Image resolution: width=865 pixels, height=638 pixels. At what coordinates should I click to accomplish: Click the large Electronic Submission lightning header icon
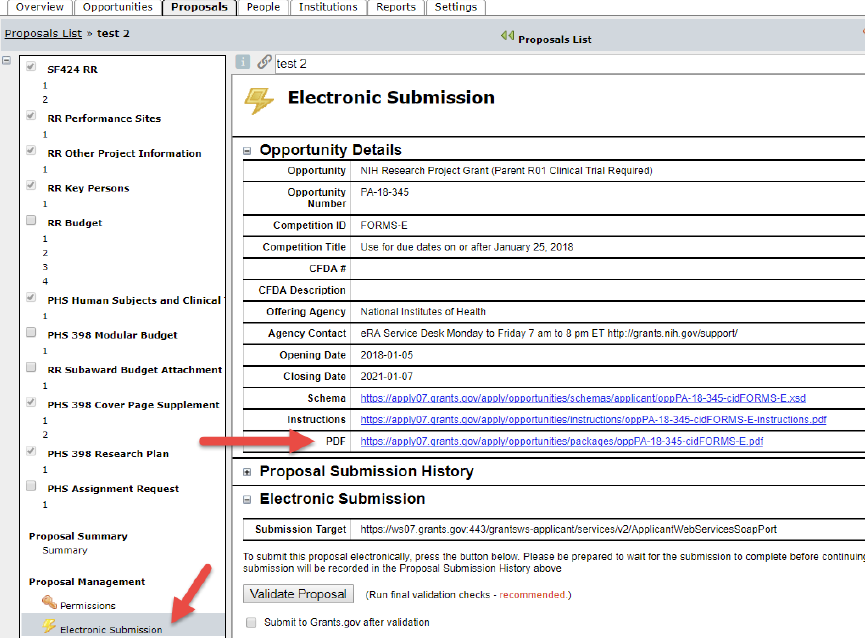(x=259, y=99)
